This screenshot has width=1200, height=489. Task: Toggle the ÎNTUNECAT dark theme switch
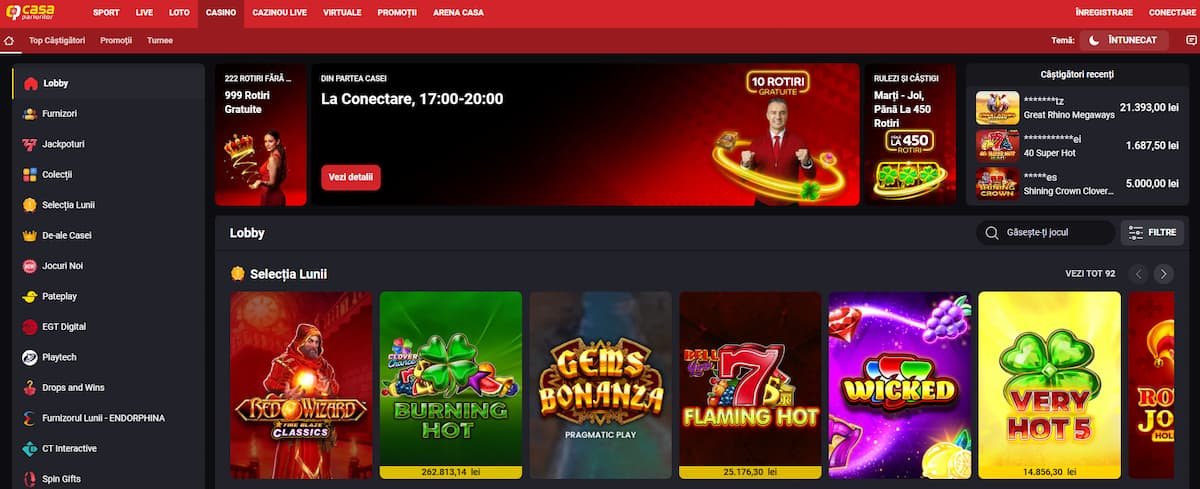pos(1124,40)
